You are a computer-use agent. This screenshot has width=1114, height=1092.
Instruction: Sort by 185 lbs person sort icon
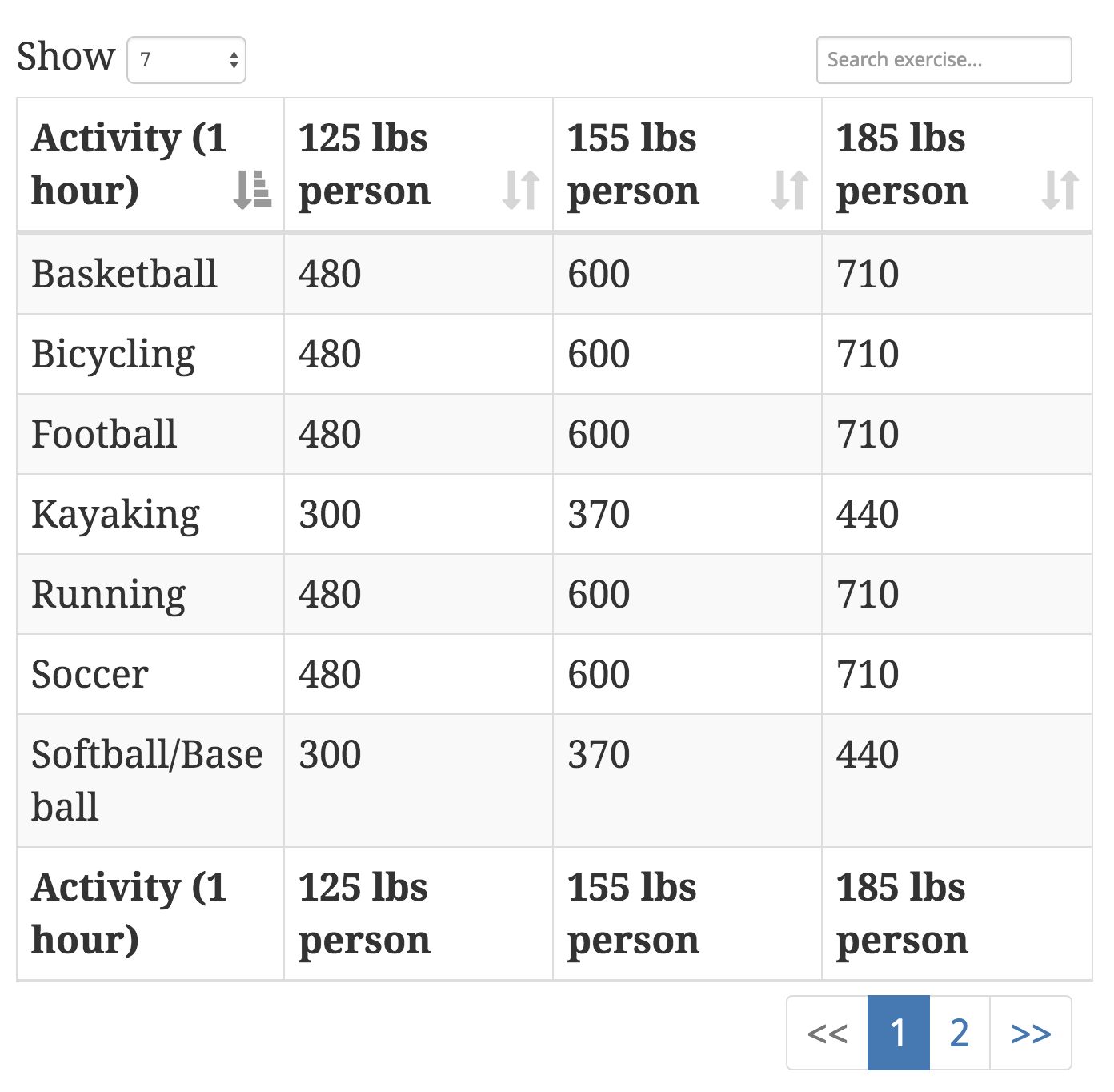[1060, 191]
